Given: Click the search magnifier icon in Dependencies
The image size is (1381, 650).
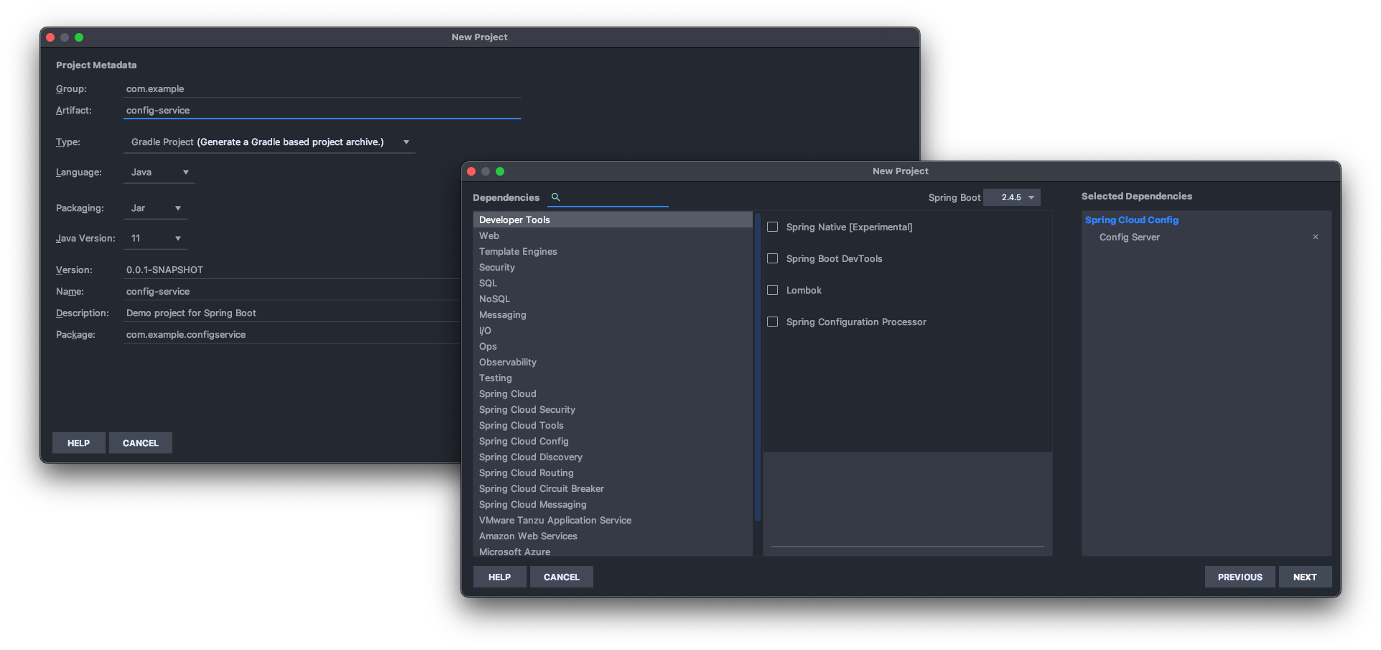Looking at the screenshot, I should (x=556, y=197).
